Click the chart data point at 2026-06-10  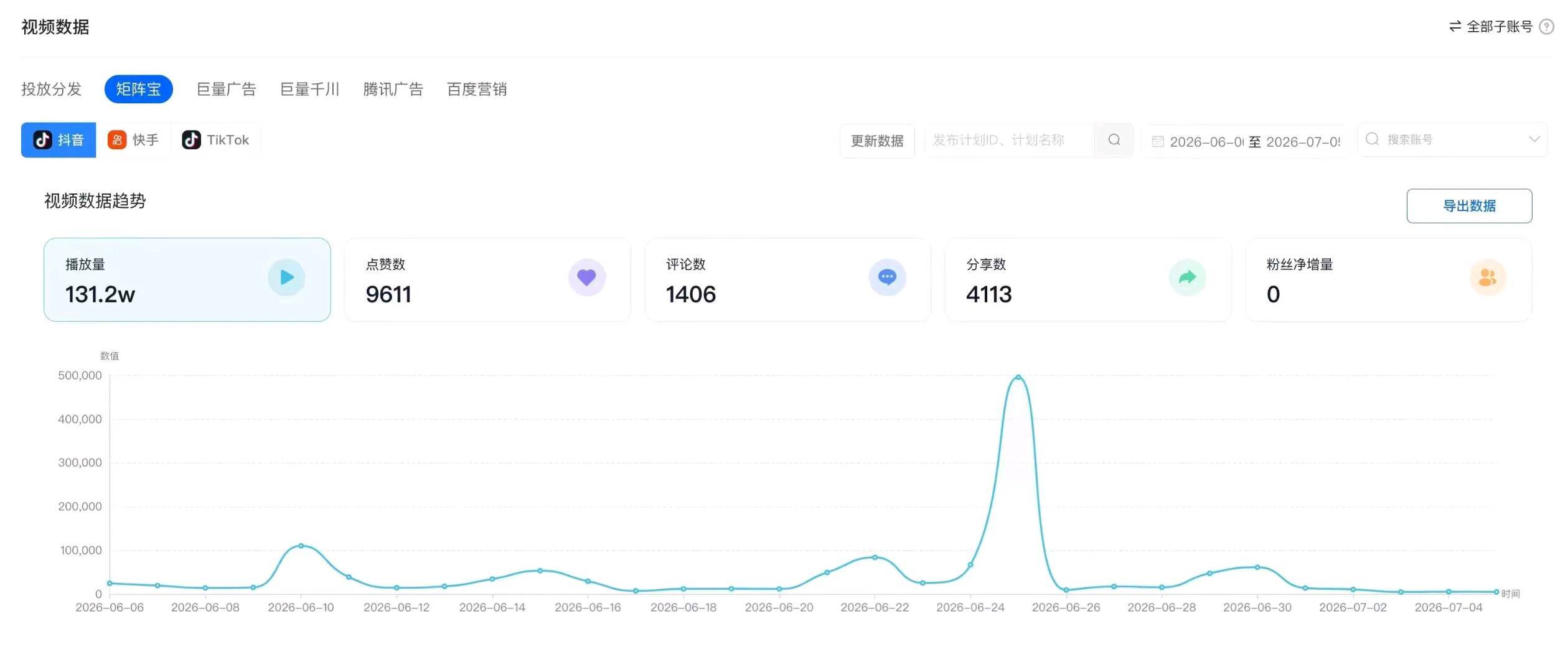point(301,546)
